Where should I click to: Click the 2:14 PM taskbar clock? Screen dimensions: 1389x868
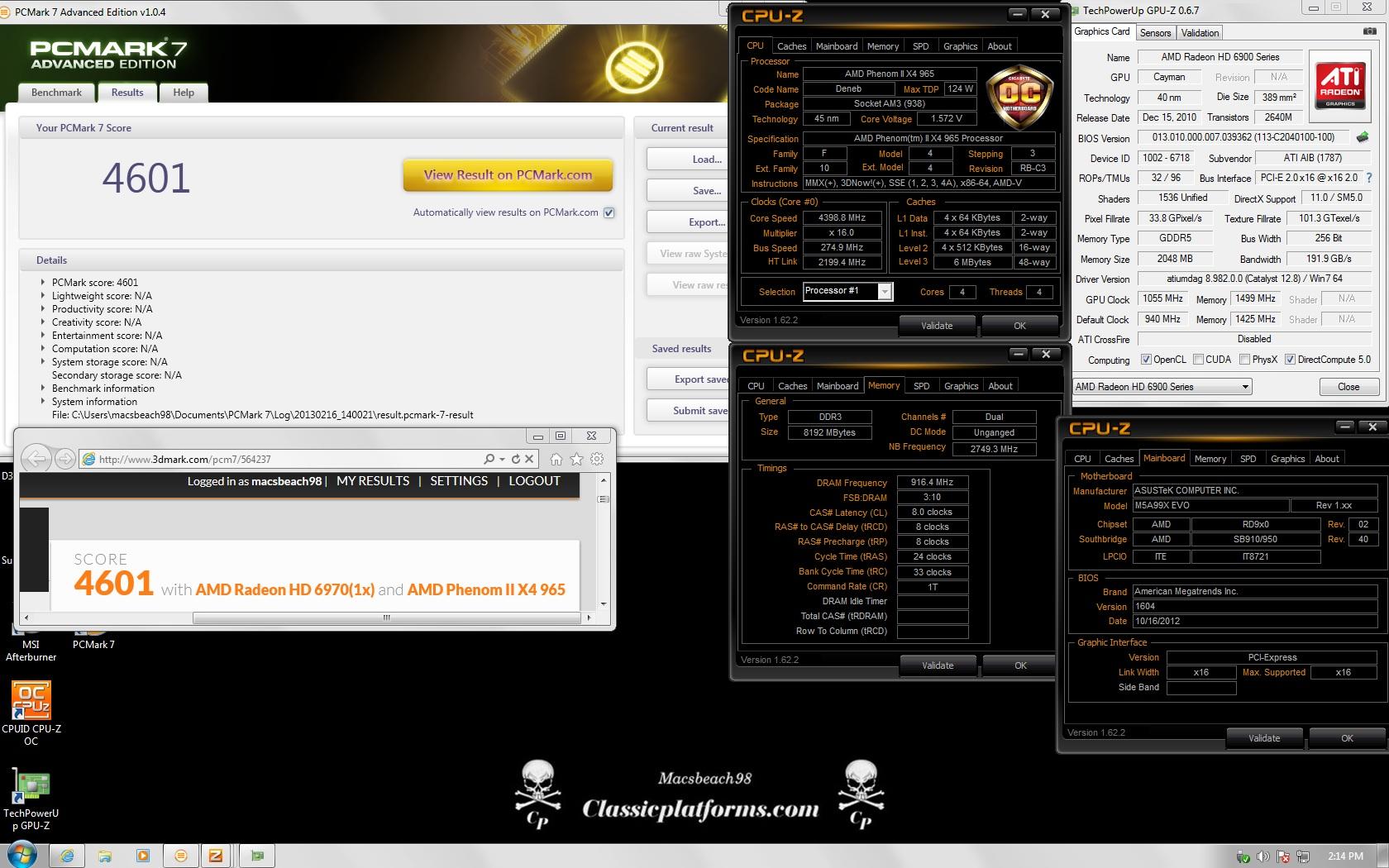tap(1345, 856)
